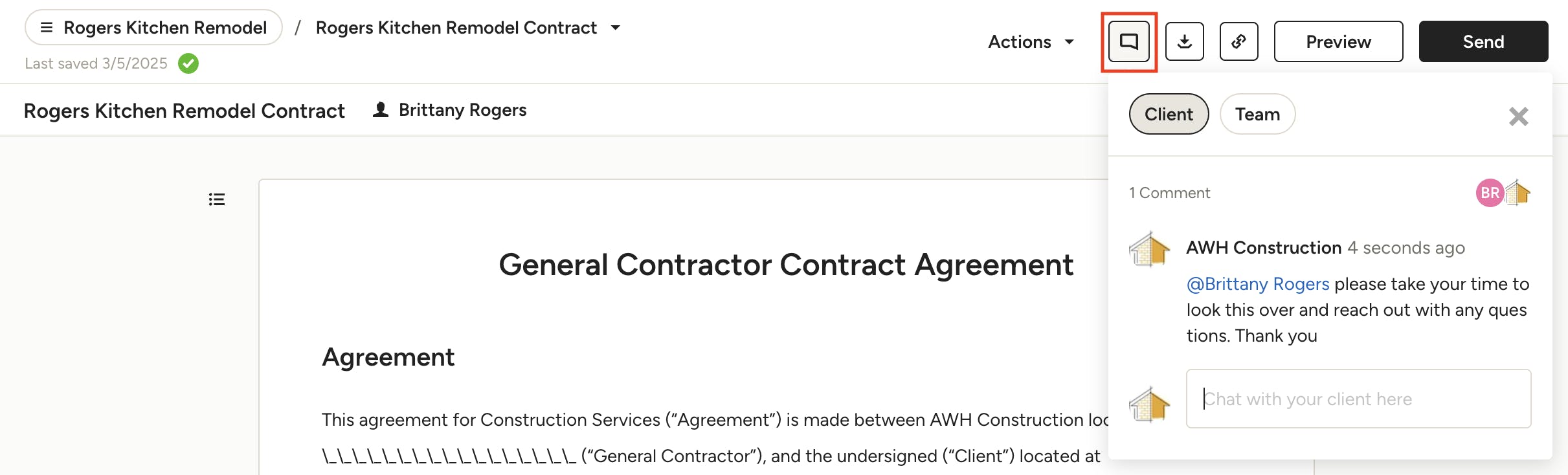
Task: Copy the share link icon
Action: tap(1238, 42)
